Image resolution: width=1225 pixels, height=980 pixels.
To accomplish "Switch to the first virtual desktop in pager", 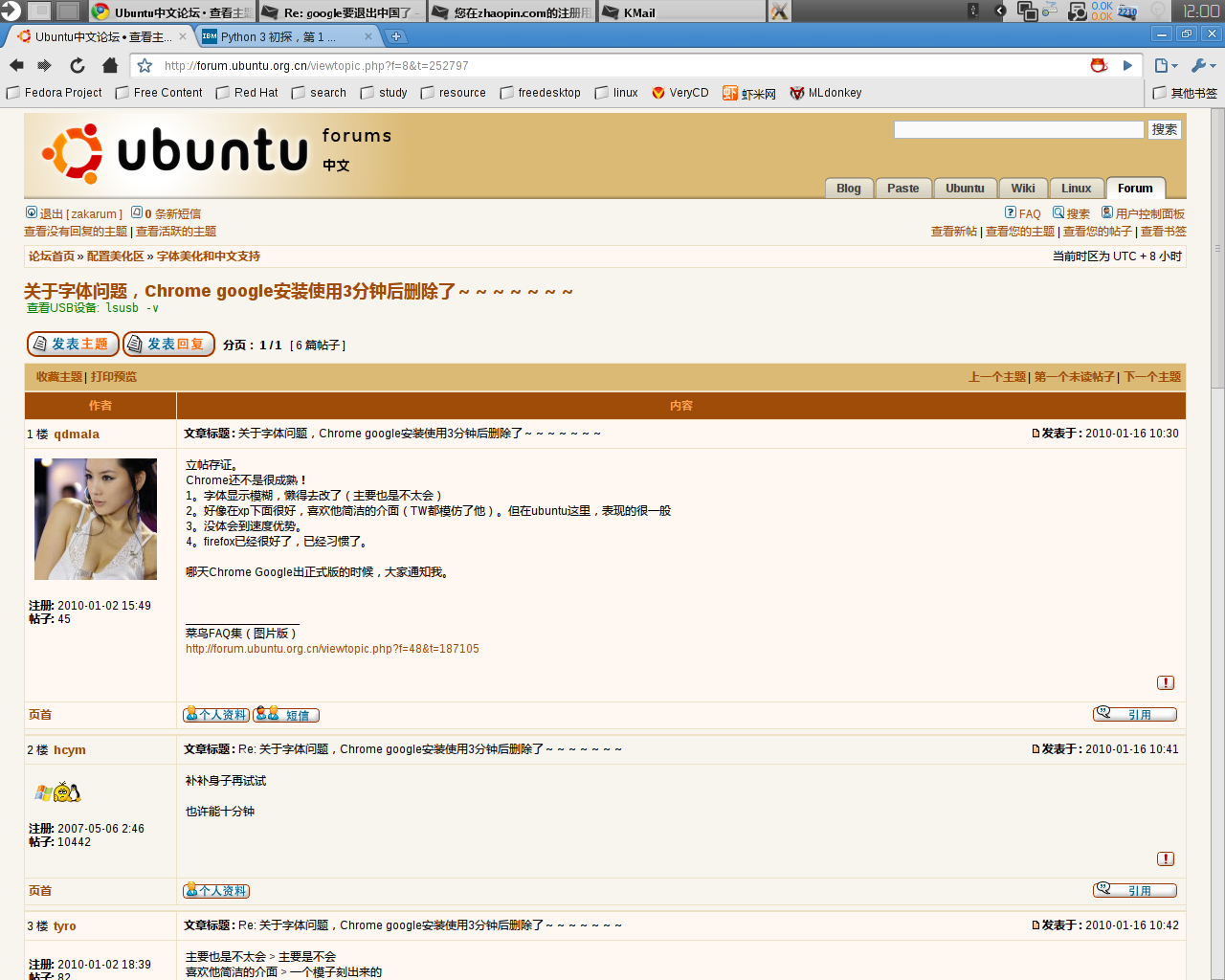I will 39,11.
